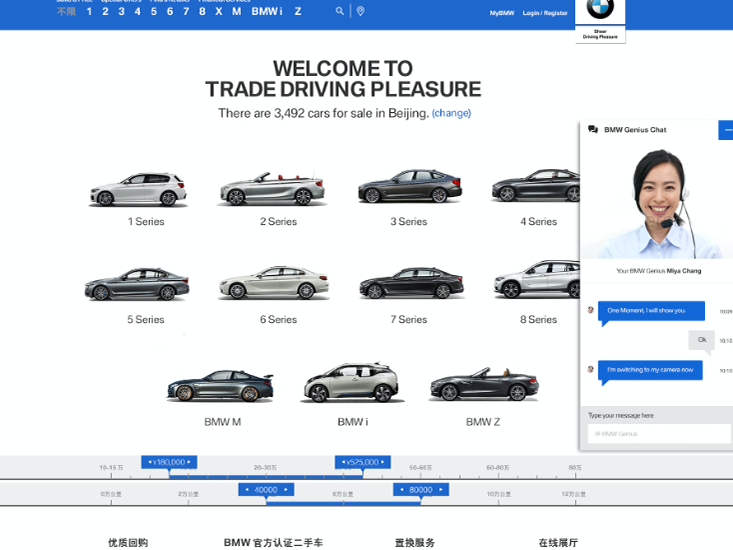Click the price range slider bar
Viewport: 733px width, 550px height.
click(x=266, y=477)
